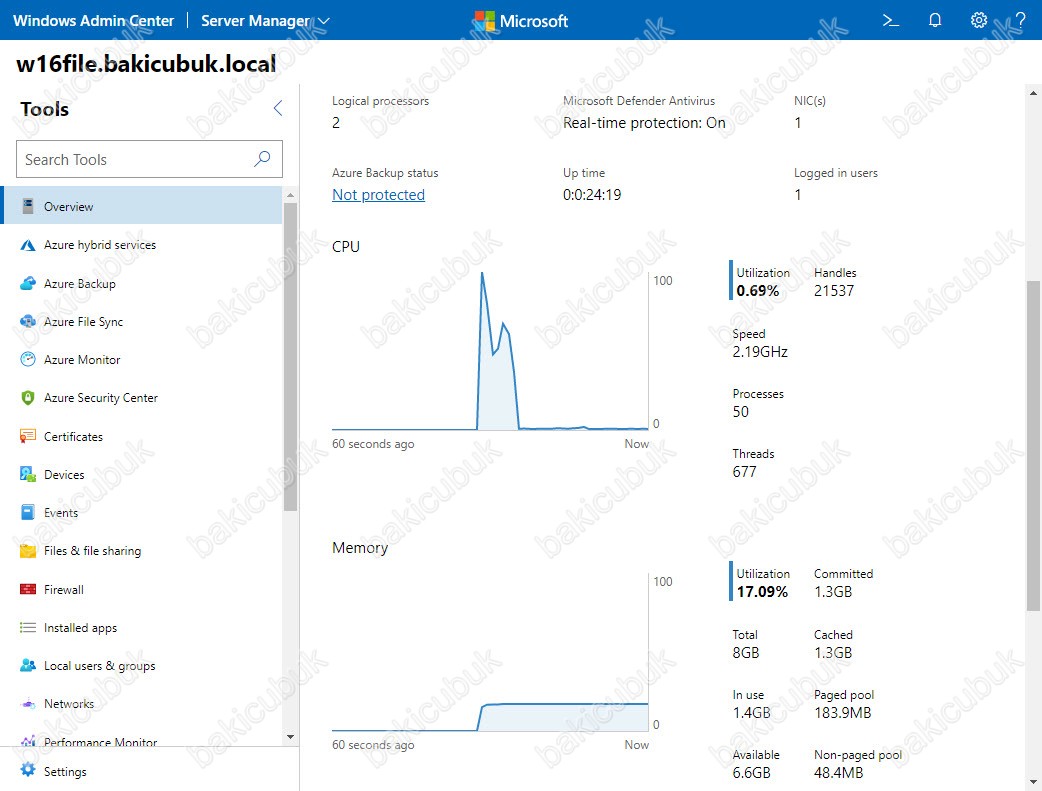The height and width of the screenshot is (791, 1042).
Task: Select Azure File Sync tool
Action: pyautogui.click(x=142, y=321)
